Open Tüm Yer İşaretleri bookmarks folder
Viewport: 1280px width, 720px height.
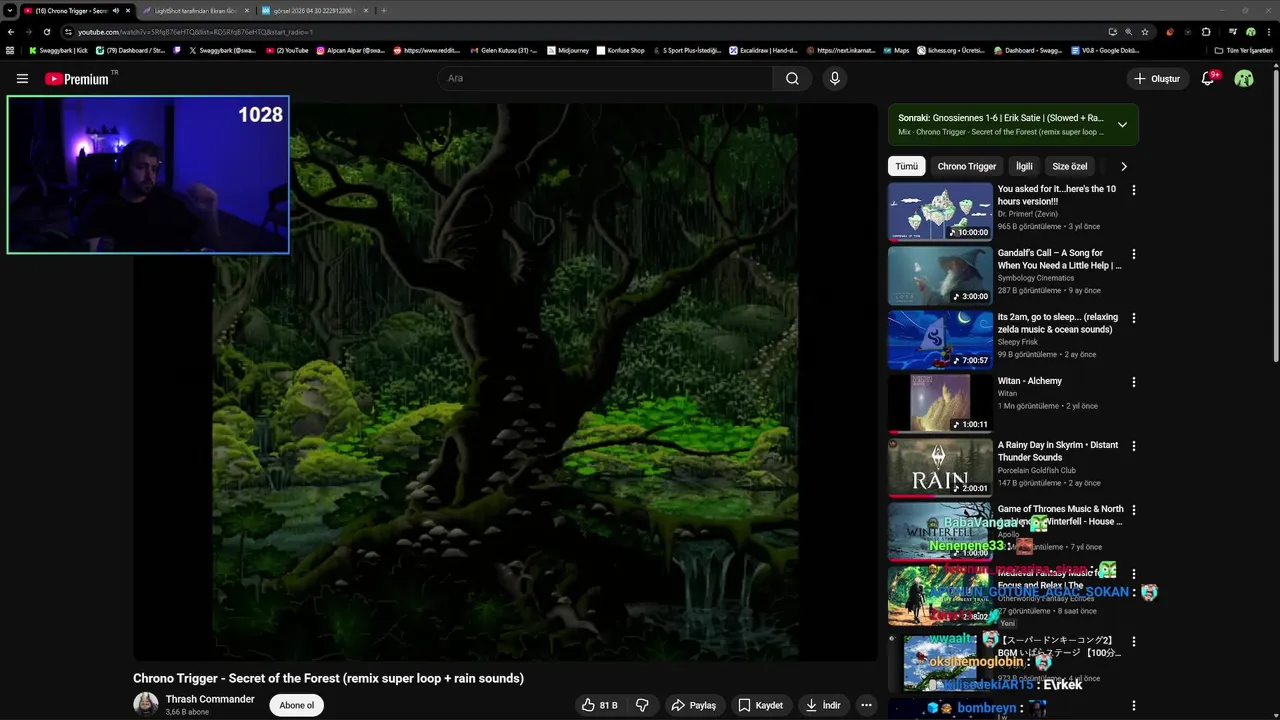[1244, 50]
